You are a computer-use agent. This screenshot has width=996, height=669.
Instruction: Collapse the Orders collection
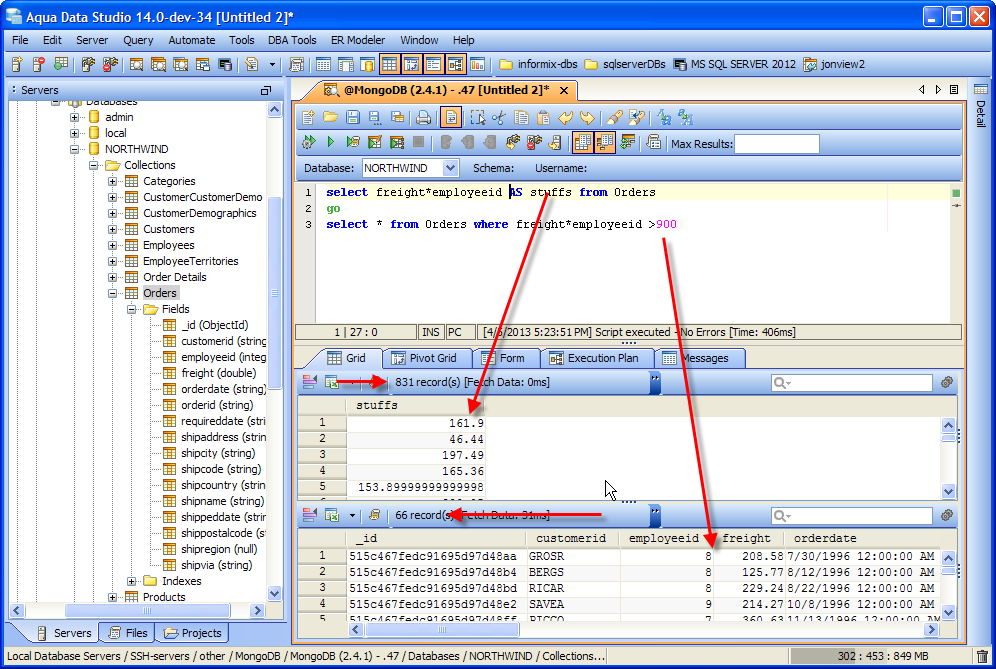click(112, 294)
